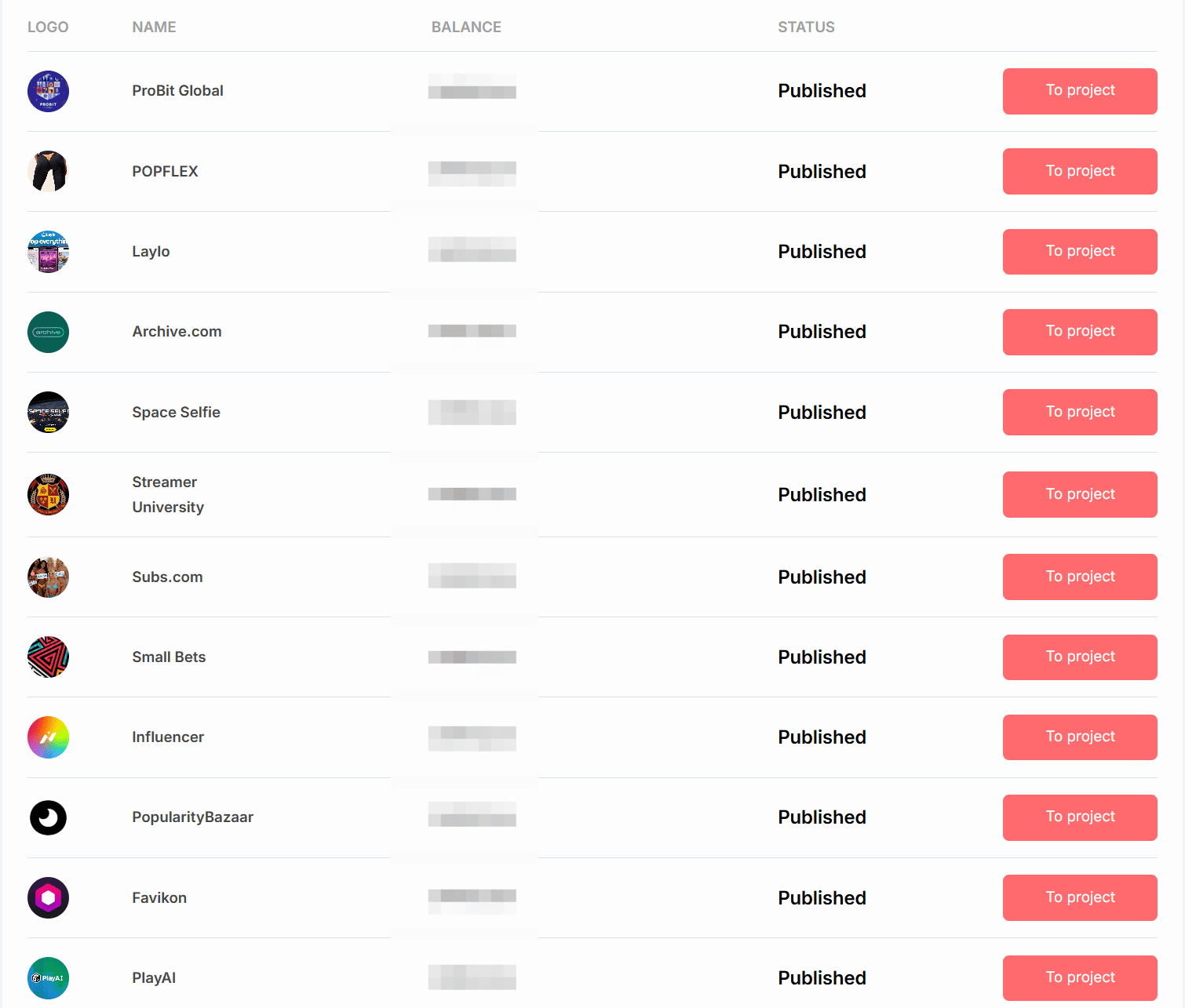Click the ProBit Global logo icon

coord(48,91)
